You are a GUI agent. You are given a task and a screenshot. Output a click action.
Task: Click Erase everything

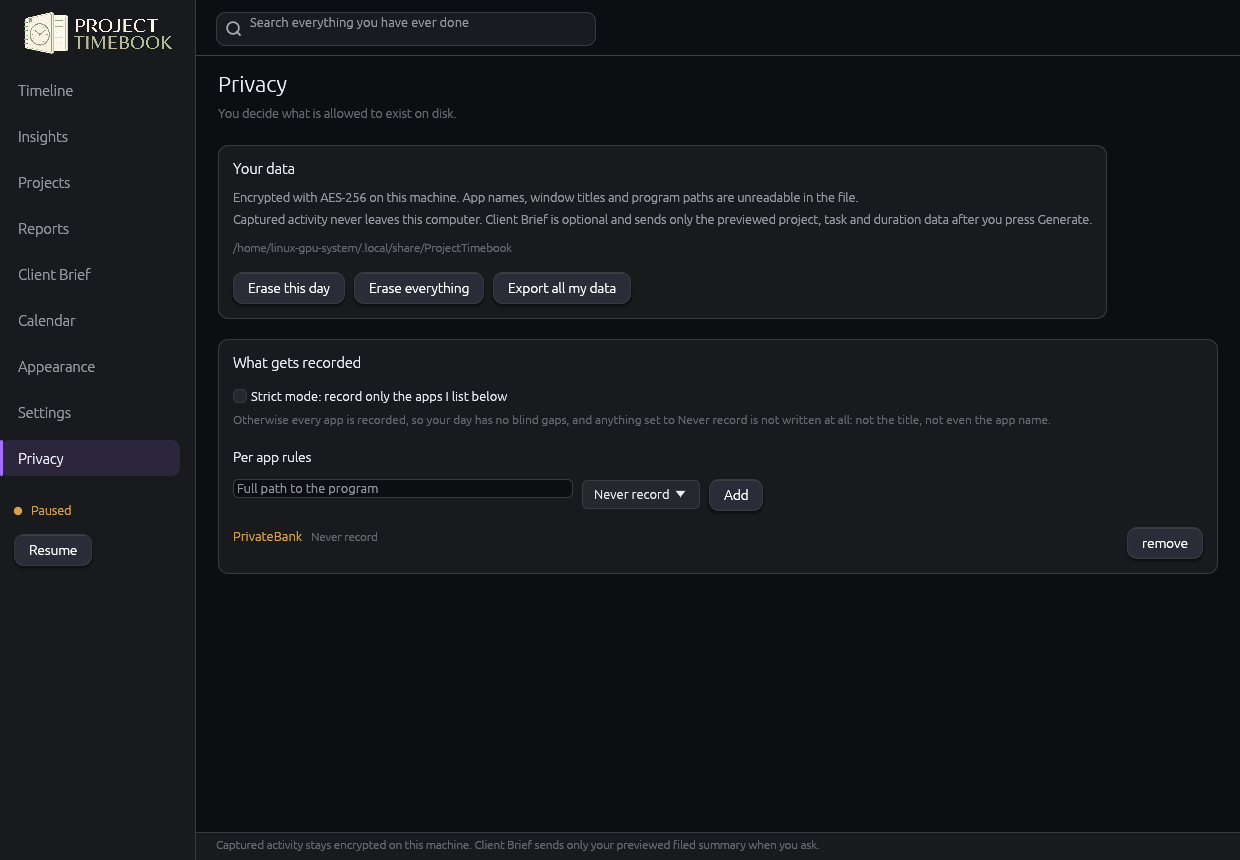click(x=419, y=288)
